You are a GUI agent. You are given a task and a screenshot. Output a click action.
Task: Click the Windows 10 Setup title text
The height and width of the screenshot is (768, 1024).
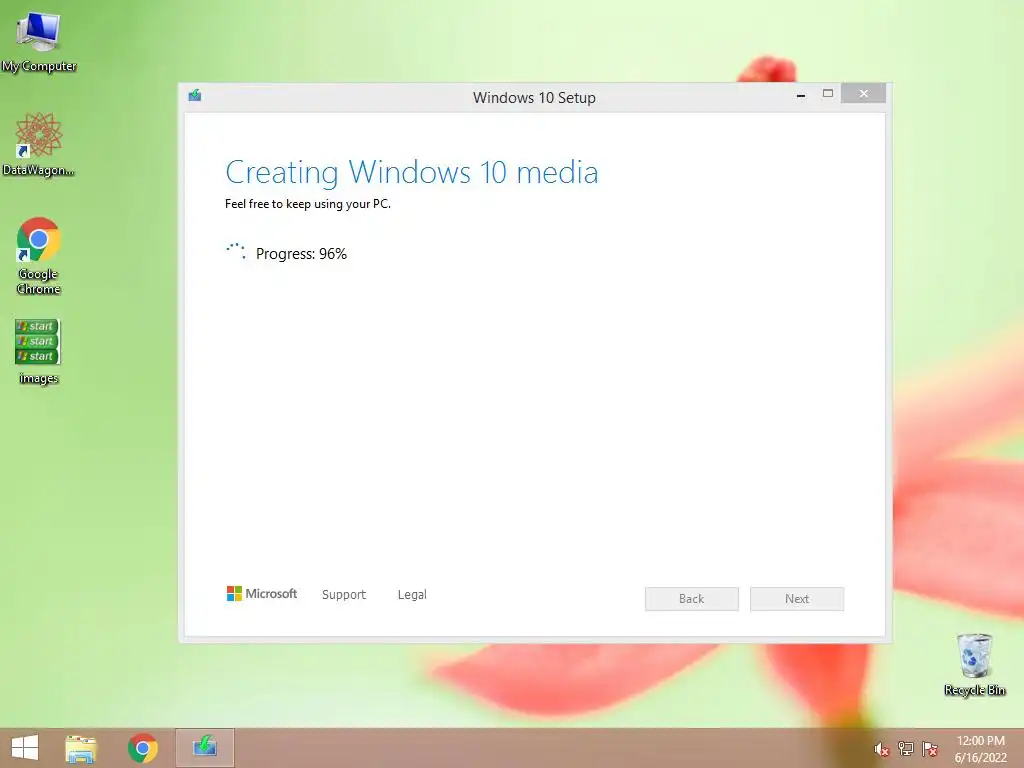(534, 98)
